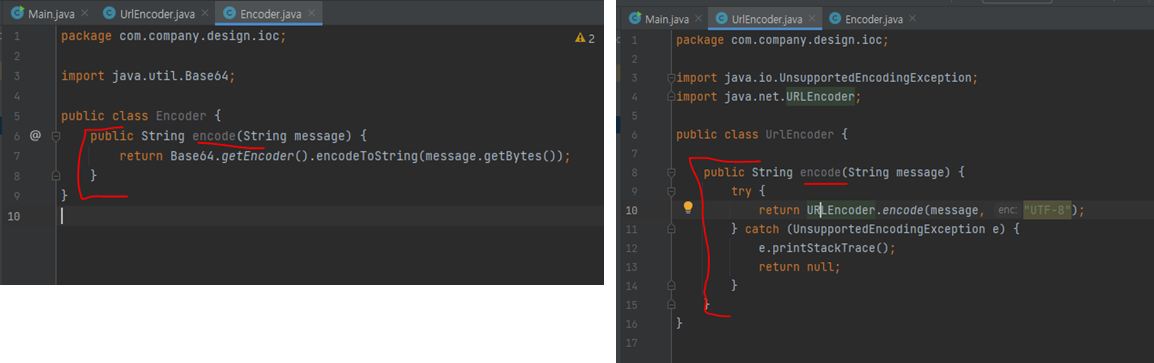Open the warnings indicator showing 2 problems
1154x363 pixels.
tap(584, 38)
